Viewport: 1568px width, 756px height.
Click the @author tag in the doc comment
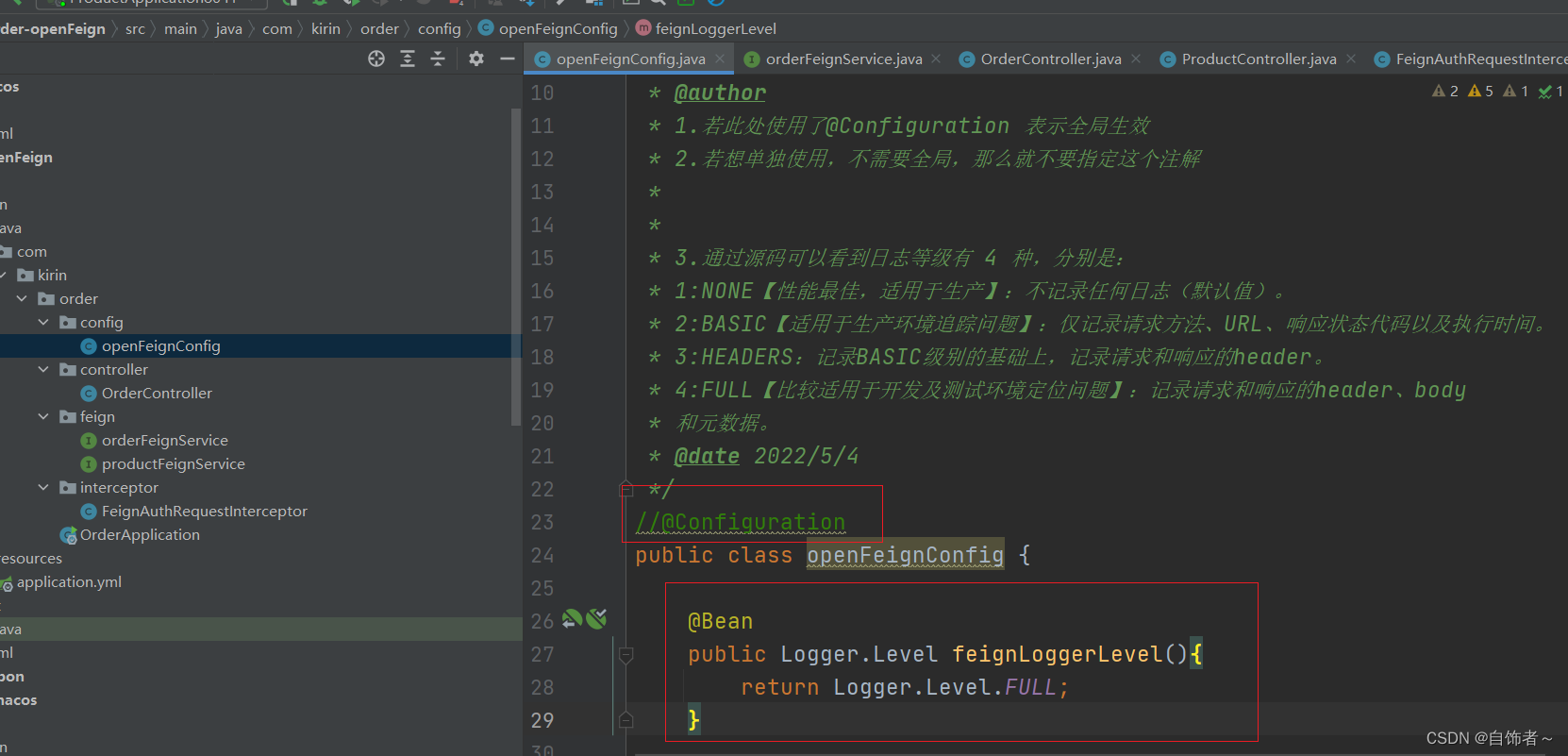click(x=720, y=92)
